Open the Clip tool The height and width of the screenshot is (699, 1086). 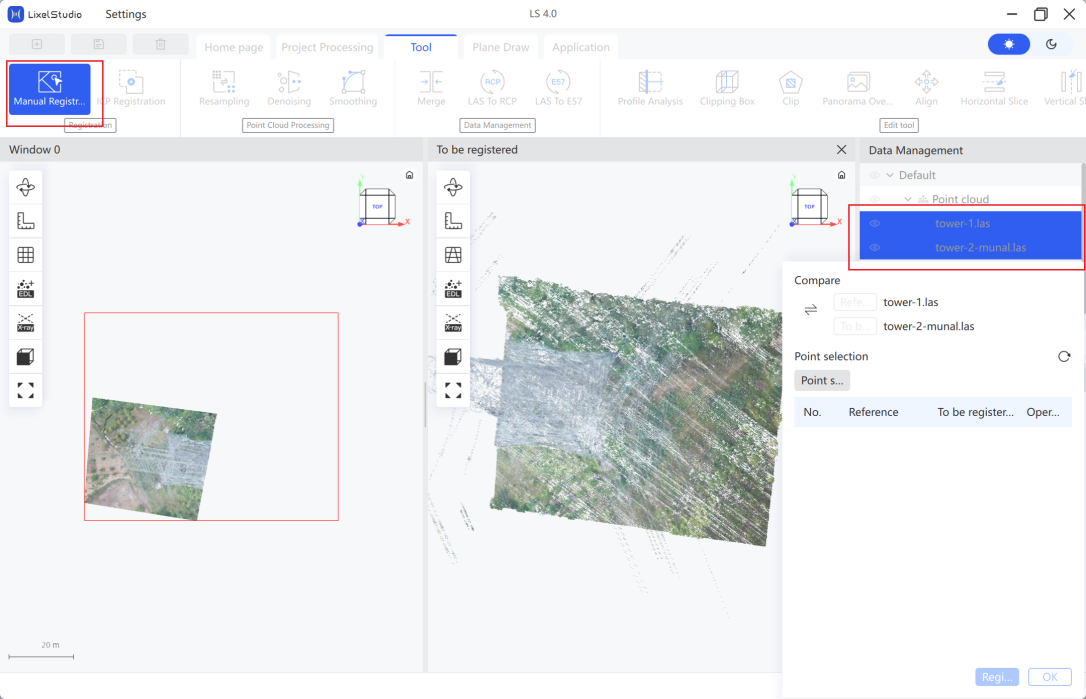pyautogui.click(x=790, y=89)
